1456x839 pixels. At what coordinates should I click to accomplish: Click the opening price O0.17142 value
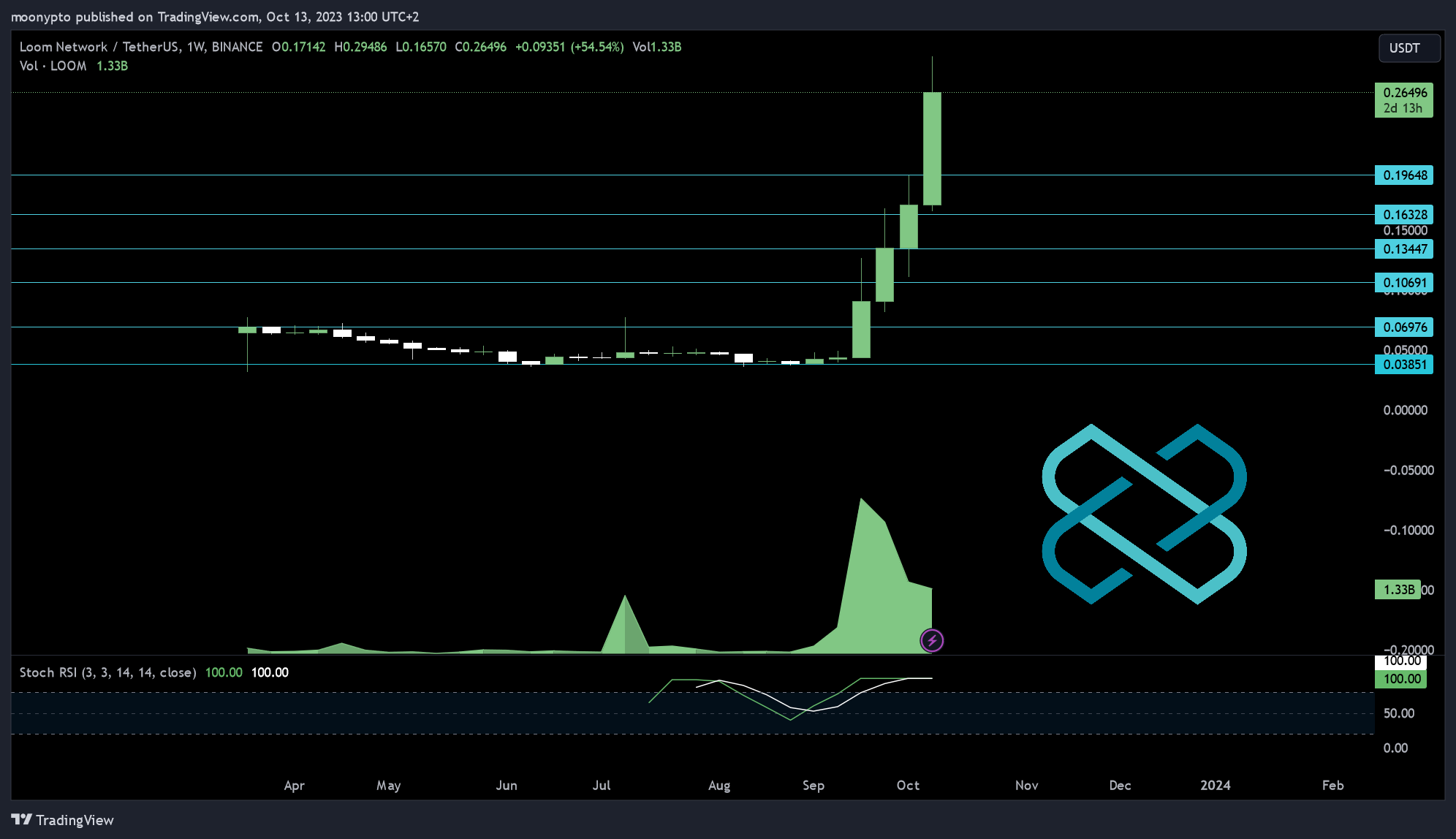[x=299, y=47]
